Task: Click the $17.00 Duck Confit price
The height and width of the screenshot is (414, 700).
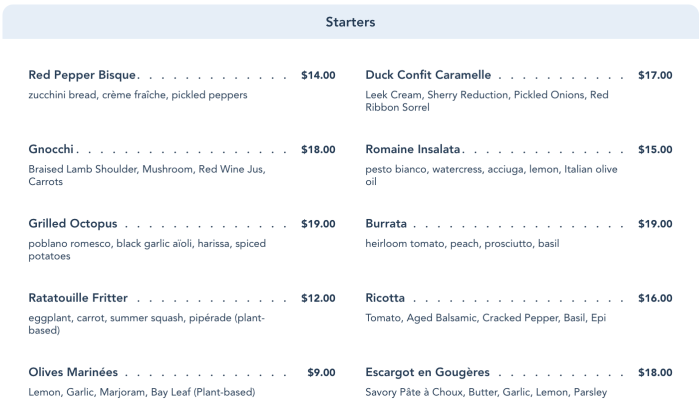Action: coord(655,75)
